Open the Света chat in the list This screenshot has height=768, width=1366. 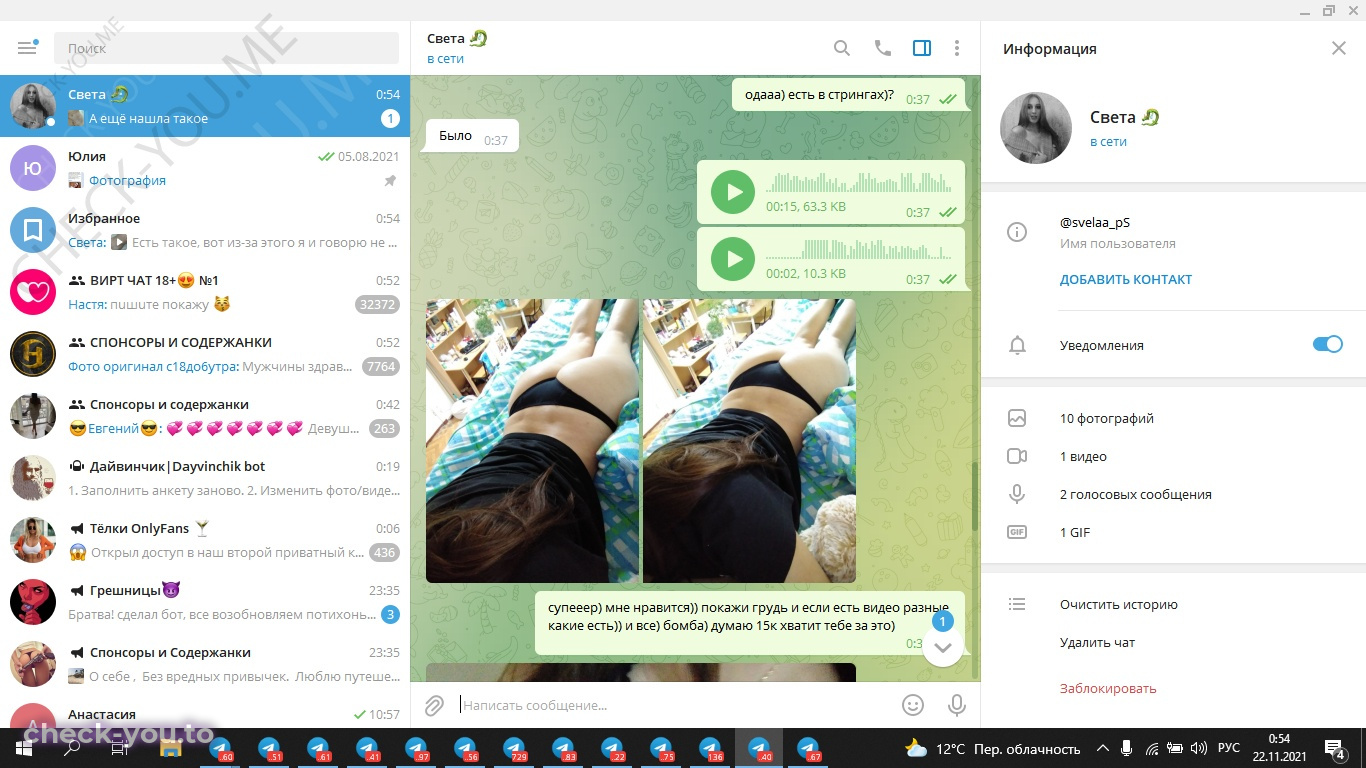205,106
